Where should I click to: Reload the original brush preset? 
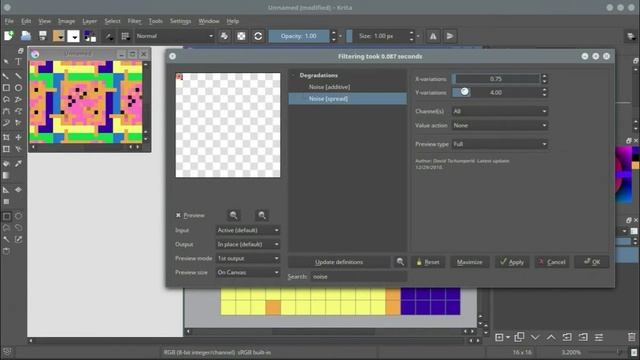pos(258,36)
